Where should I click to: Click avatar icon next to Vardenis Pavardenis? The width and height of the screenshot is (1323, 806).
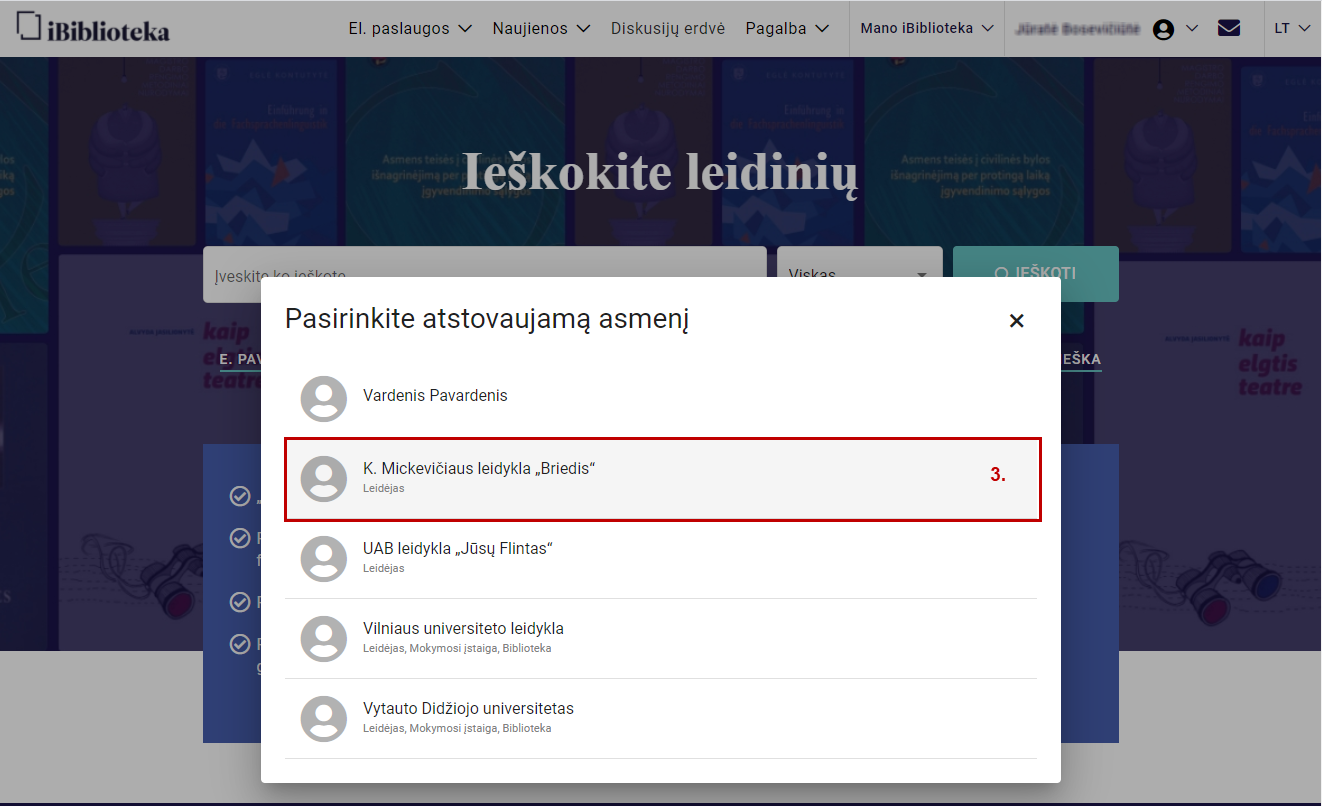(x=324, y=399)
